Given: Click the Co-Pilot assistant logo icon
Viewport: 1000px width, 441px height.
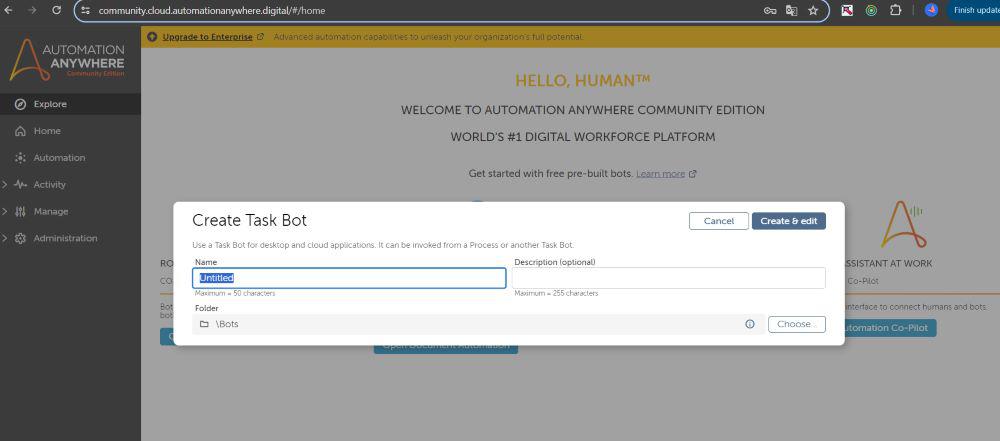Looking at the screenshot, I should (903, 225).
